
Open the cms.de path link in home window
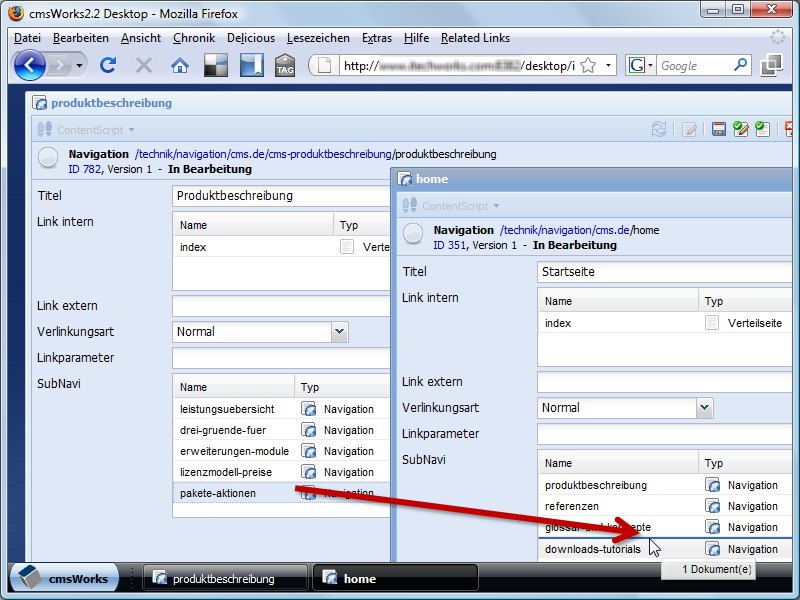click(612, 230)
